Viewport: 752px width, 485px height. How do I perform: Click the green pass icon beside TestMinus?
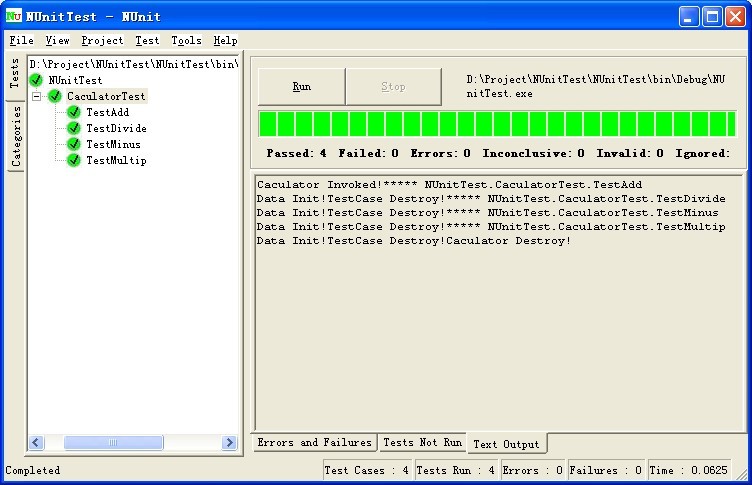[74, 145]
